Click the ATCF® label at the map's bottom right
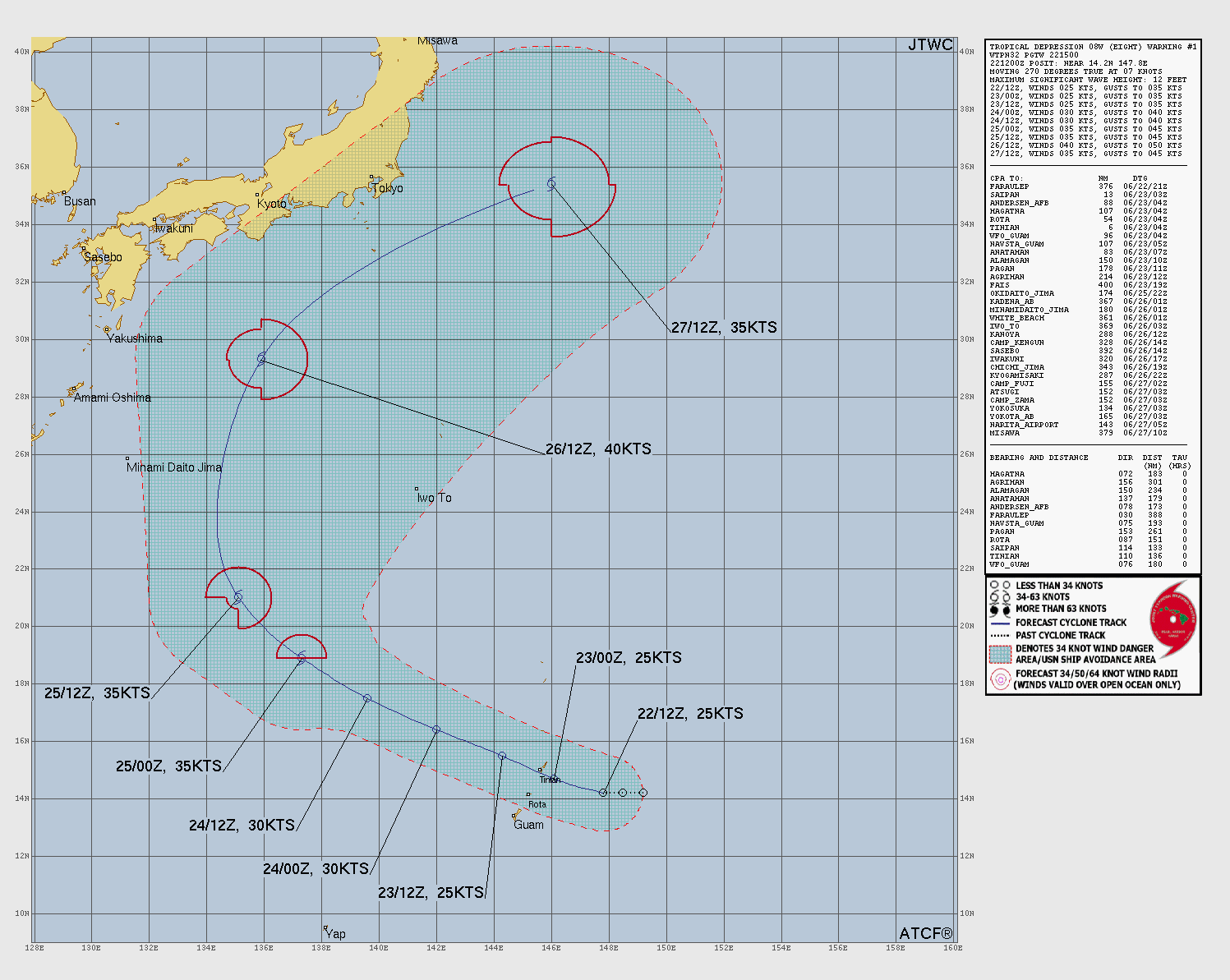 [x=926, y=933]
